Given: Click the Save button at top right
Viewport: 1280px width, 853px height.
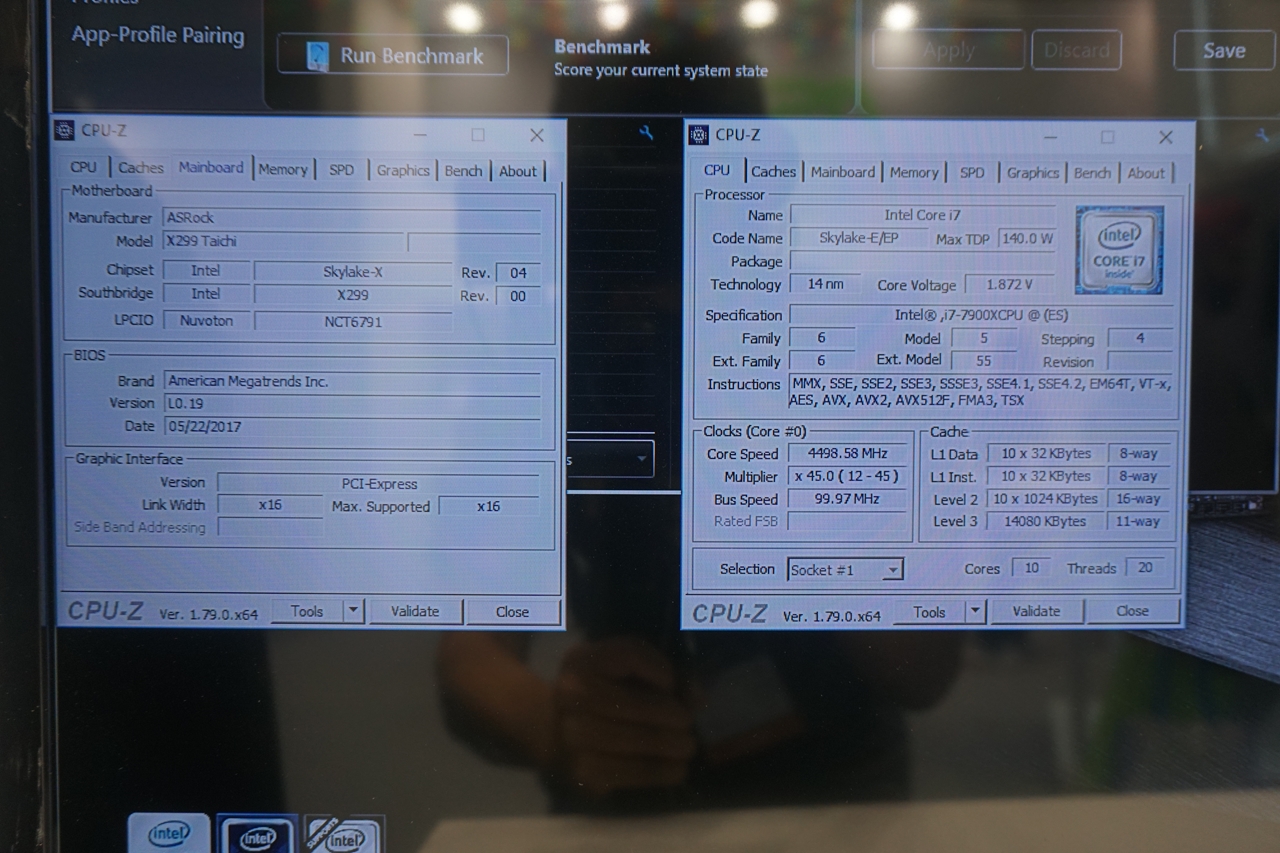Looking at the screenshot, I should (x=1224, y=51).
